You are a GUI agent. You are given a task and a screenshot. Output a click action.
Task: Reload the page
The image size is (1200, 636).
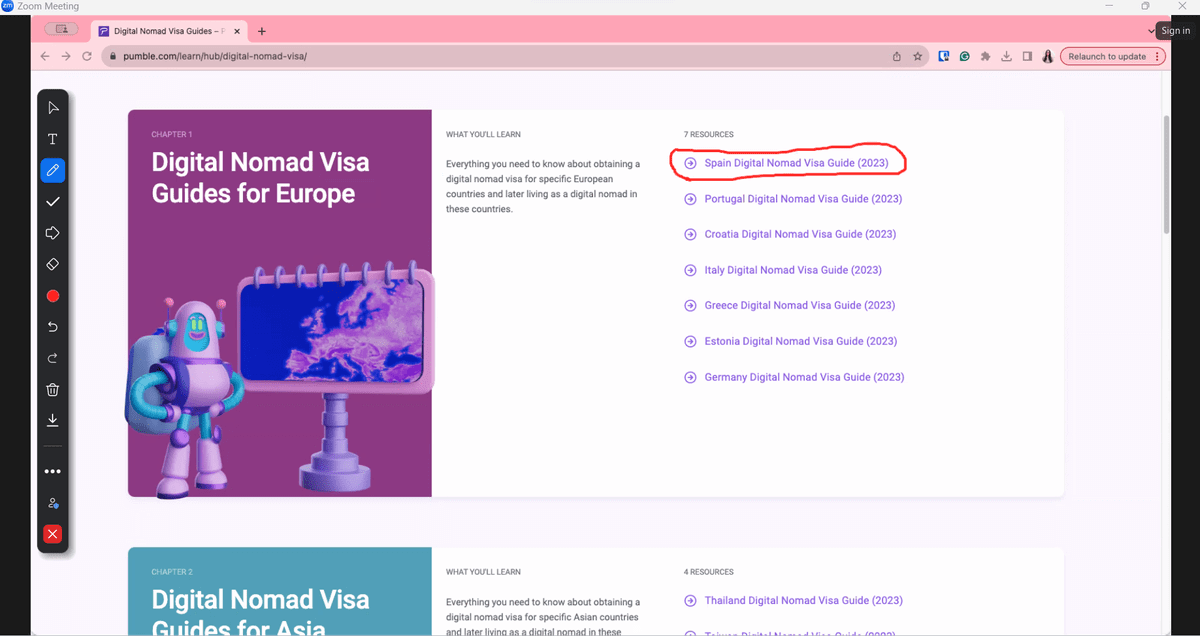tap(87, 56)
